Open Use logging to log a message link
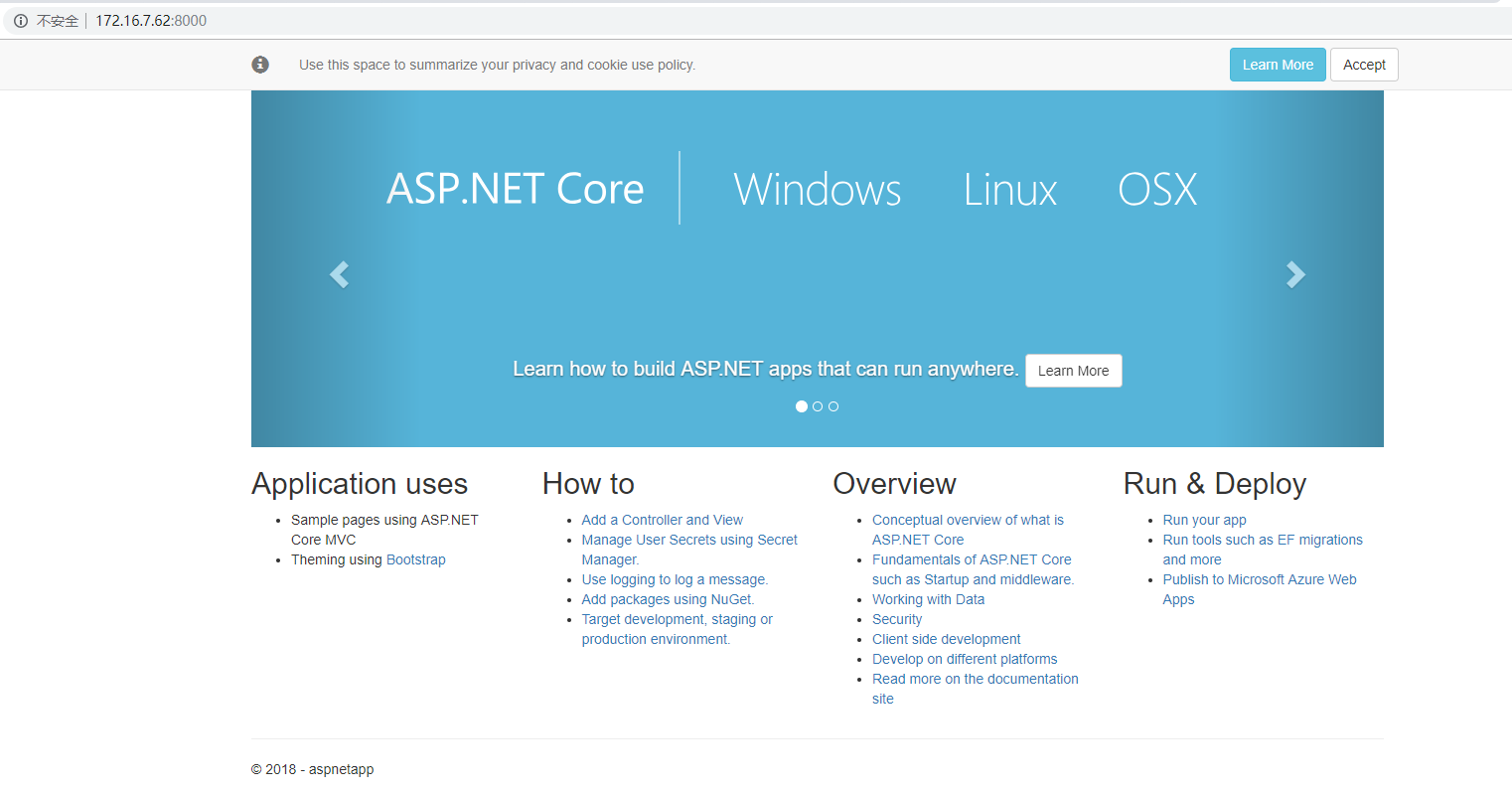 [x=675, y=579]
